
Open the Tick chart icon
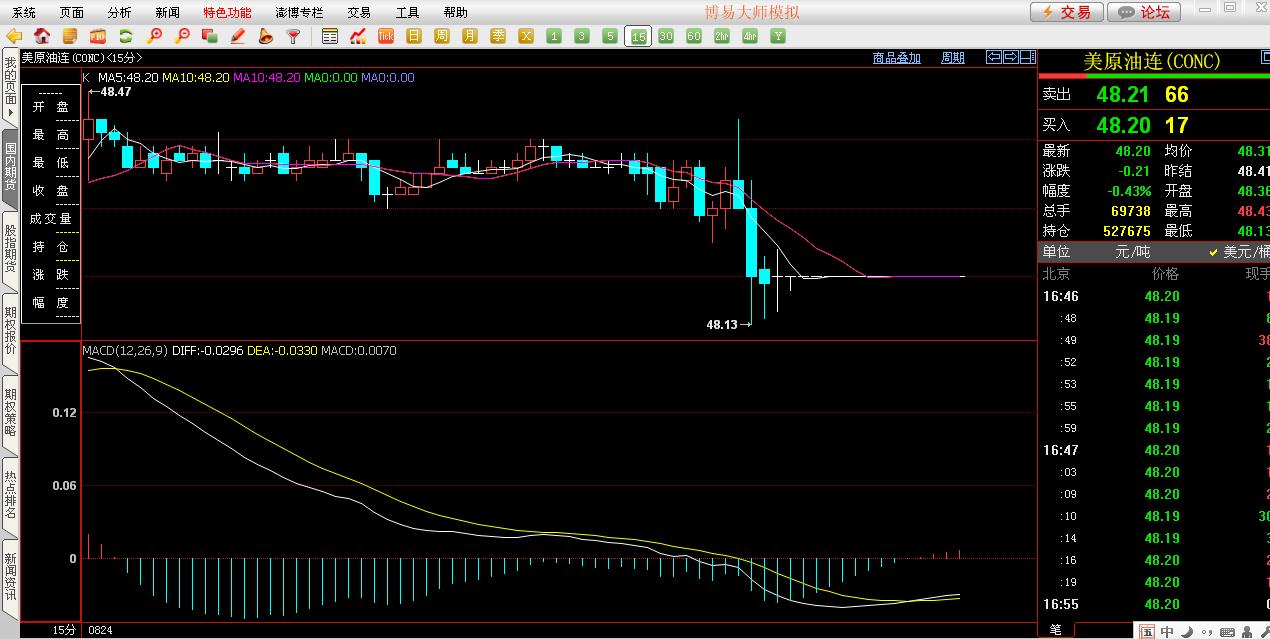pos(386,37)
